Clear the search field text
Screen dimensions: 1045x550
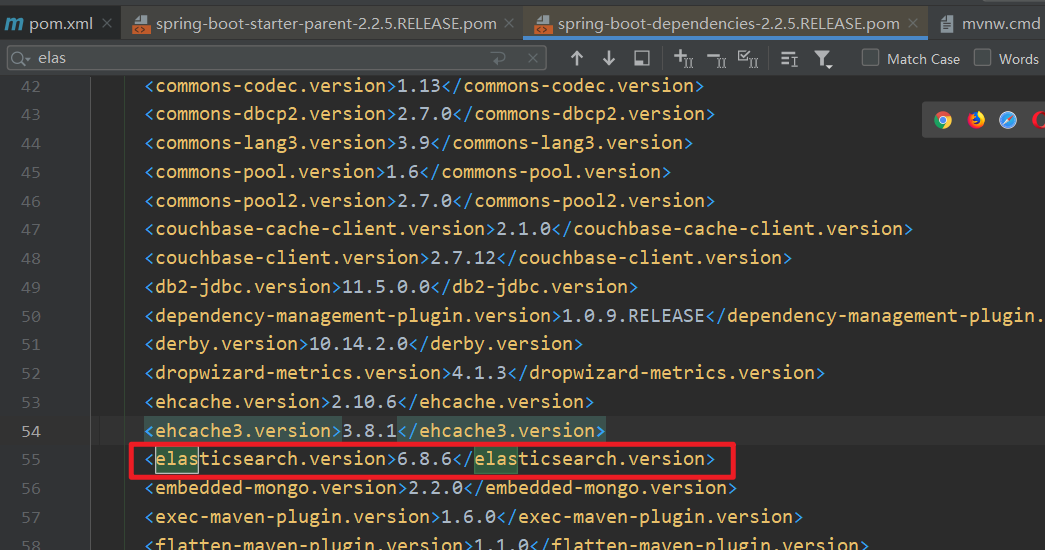532,59
